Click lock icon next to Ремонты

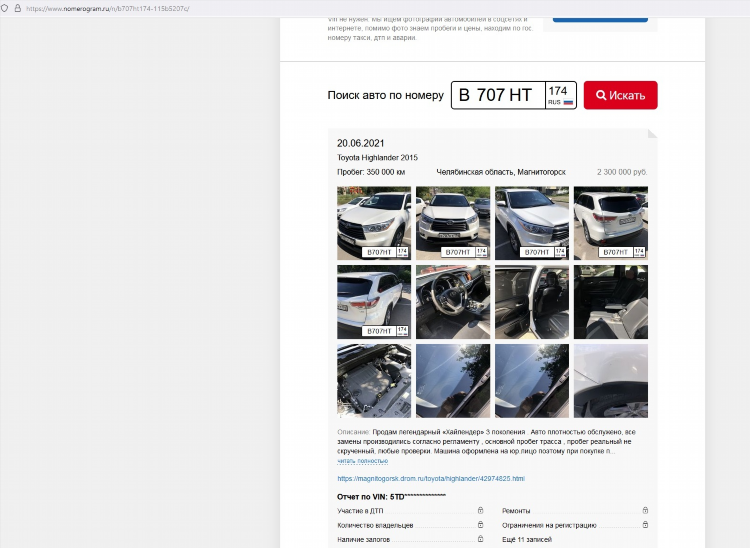click(x=645, y=511)
